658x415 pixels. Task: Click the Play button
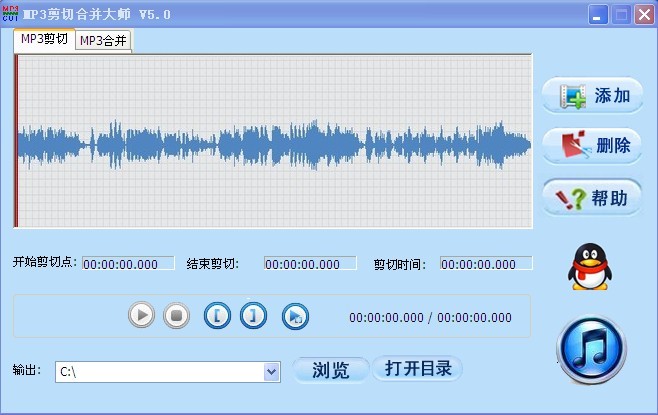pyautogui.click(x=141, y=315)
